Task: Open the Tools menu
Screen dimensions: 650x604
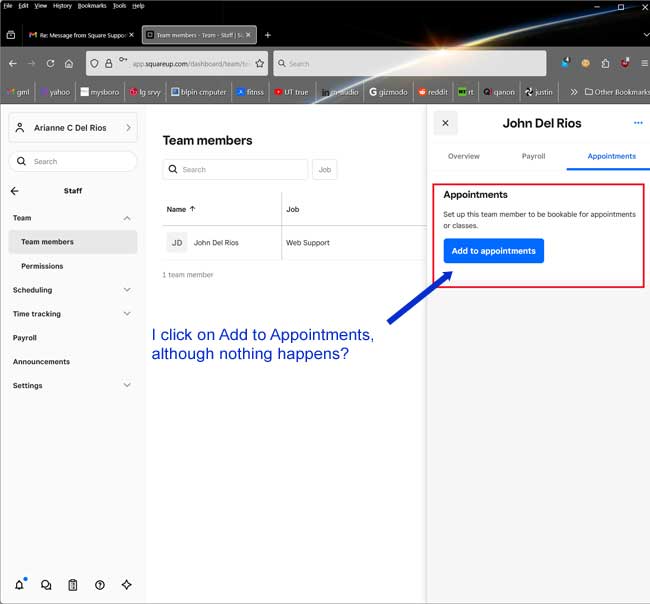Action: pyautogui.click(x=119, y=6)
